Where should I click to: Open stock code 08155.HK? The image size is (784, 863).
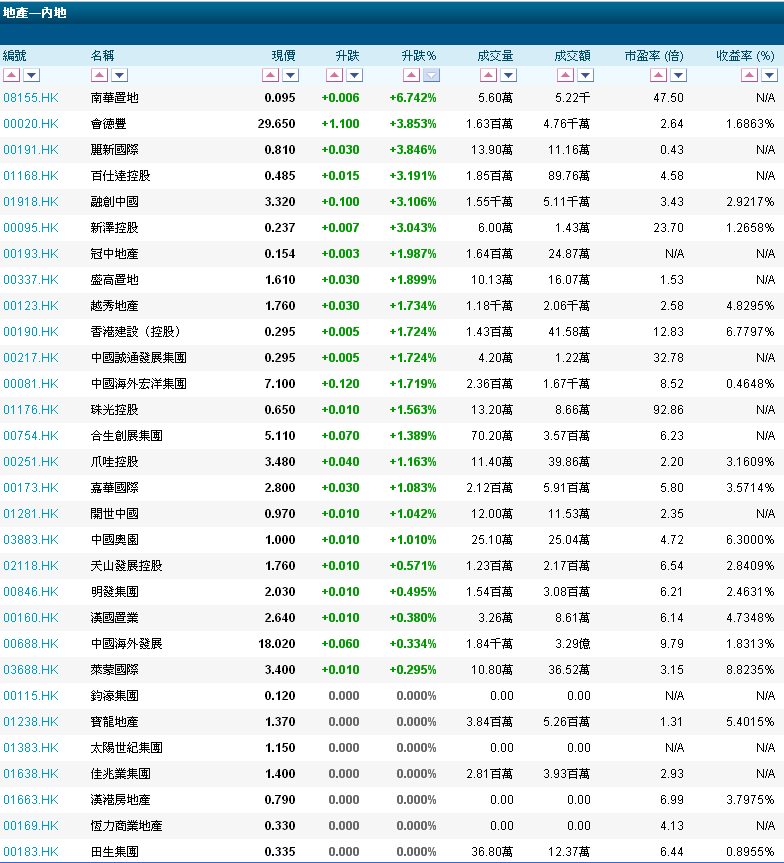coord(31,98)
